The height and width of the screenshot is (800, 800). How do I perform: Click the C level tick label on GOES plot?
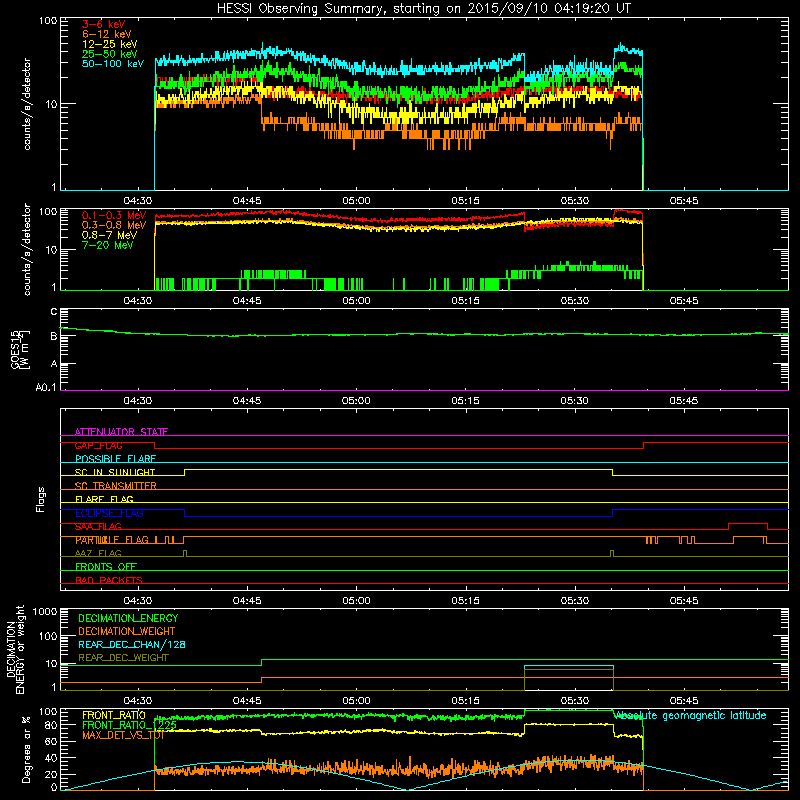(x=54, y=312)
